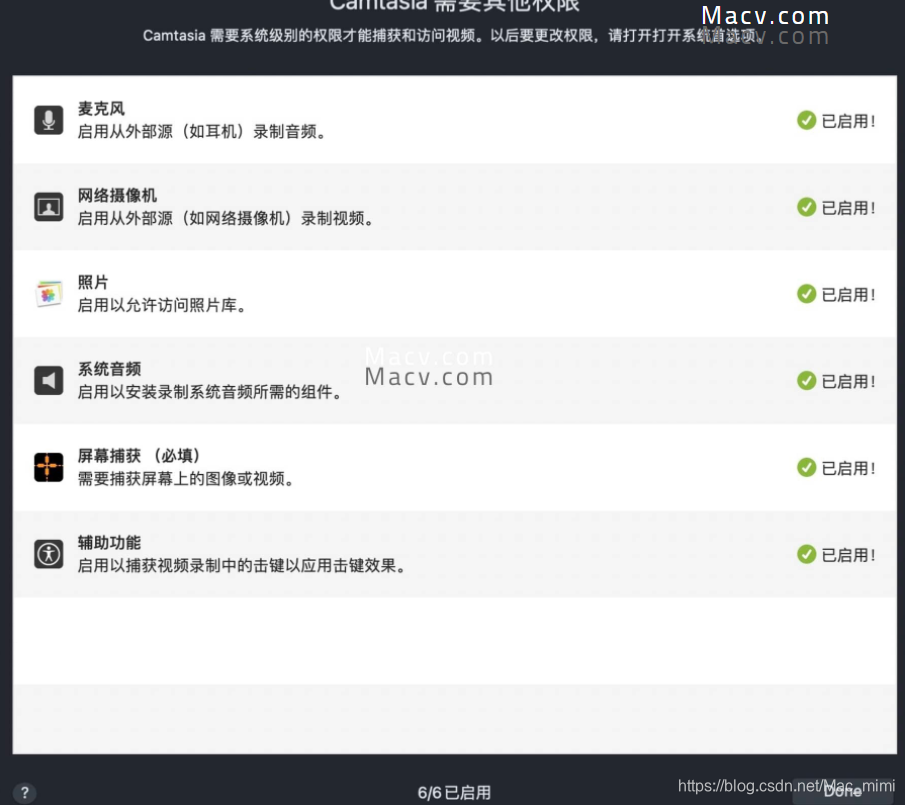Click the green checkmark beside 麦克风
The image size is (905, 805).
point(806,120)
